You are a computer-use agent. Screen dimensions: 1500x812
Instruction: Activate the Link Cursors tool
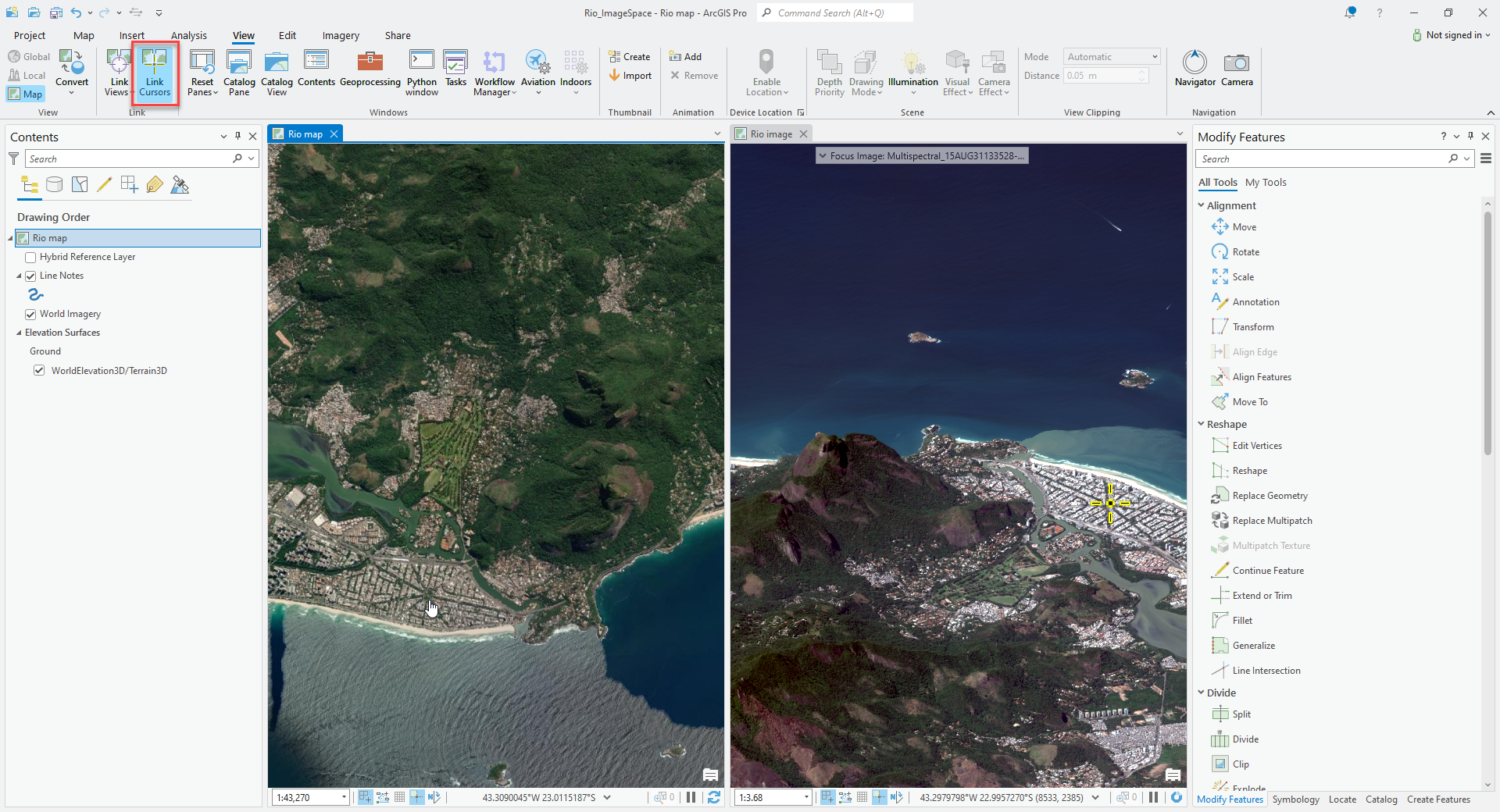point(155,73)
